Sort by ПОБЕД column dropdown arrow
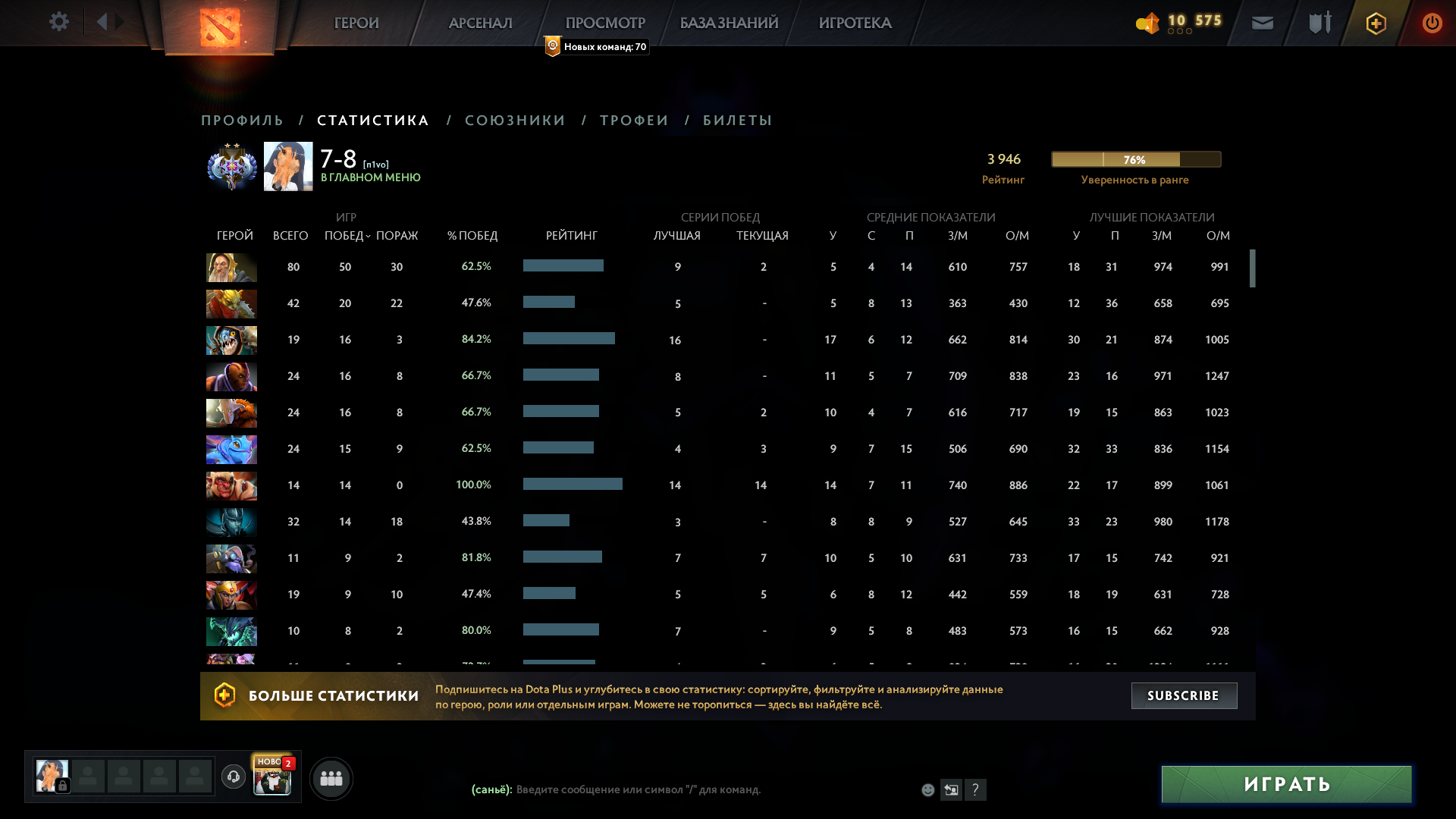The height and width of the screenshot is (819, 1456). (368, 237)
